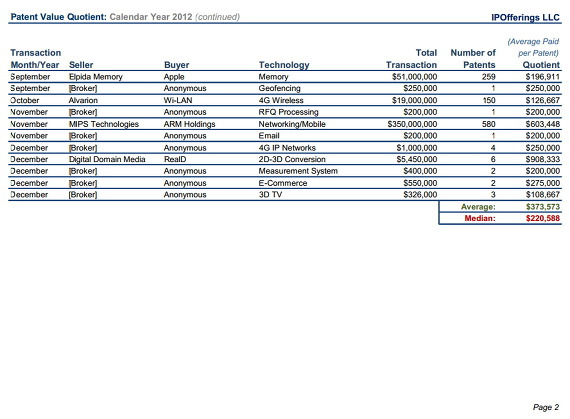Click the 'Measurement System' technology cell
Image resolution: width=570 pixels, height=419 pixels.
[298, 171]
